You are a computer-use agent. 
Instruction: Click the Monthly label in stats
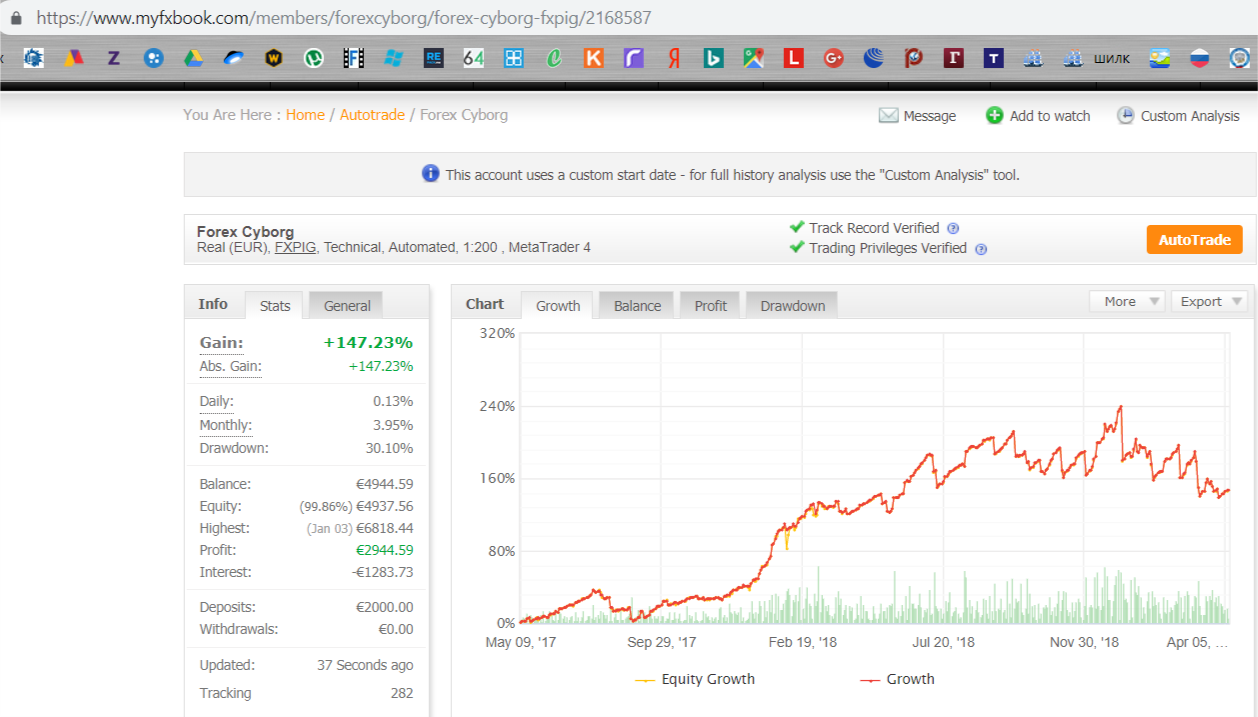225,425
